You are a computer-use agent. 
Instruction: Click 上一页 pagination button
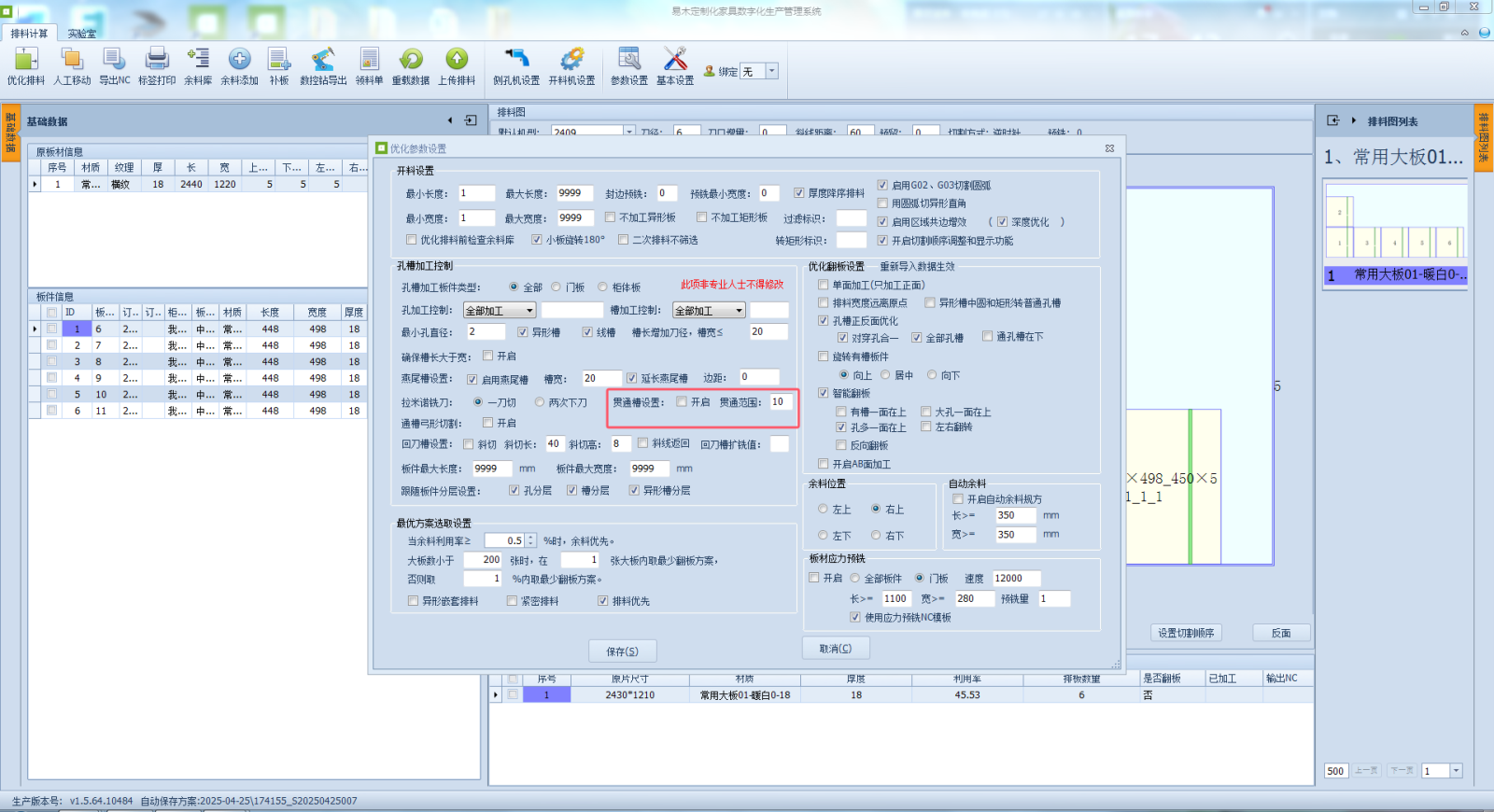tap(1366, 771)
